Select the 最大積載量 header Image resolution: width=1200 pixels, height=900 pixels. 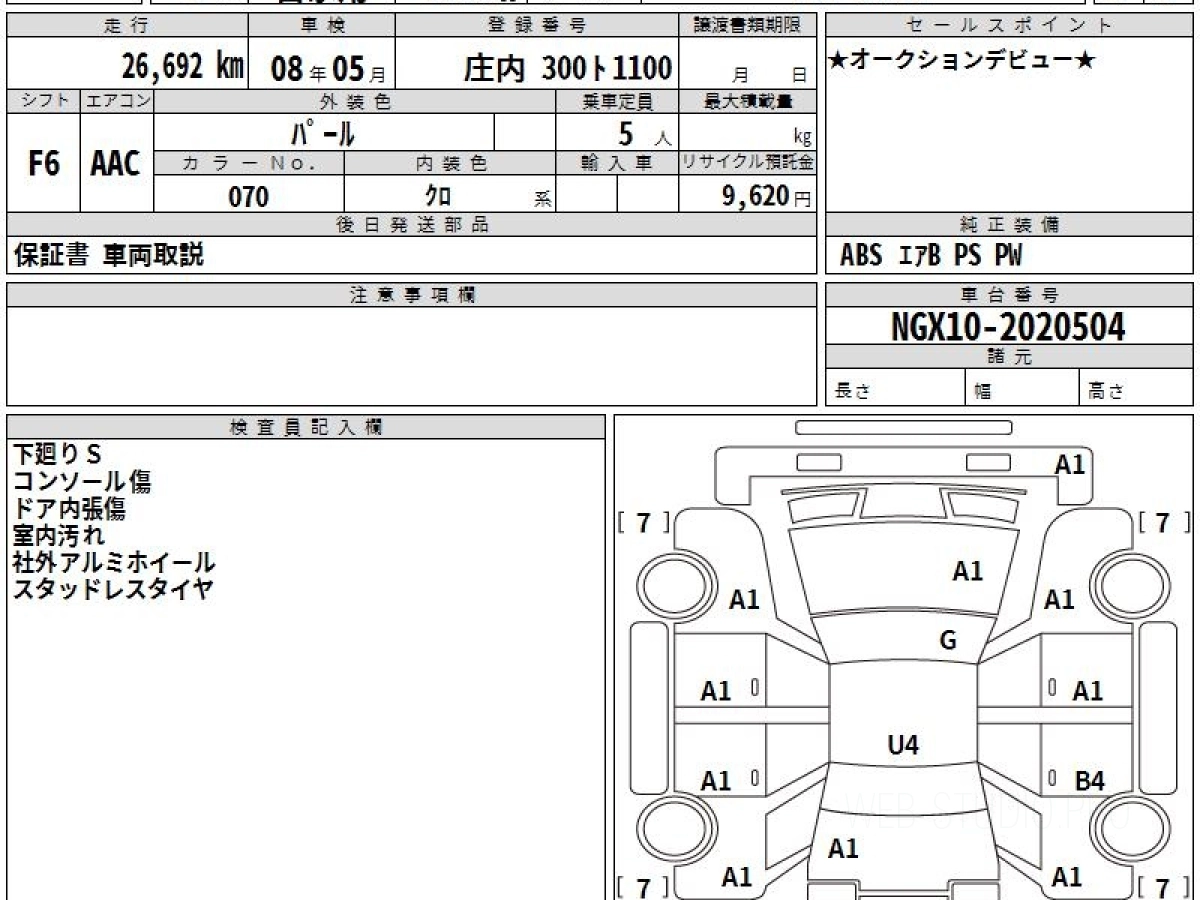(x=748, y=101)
